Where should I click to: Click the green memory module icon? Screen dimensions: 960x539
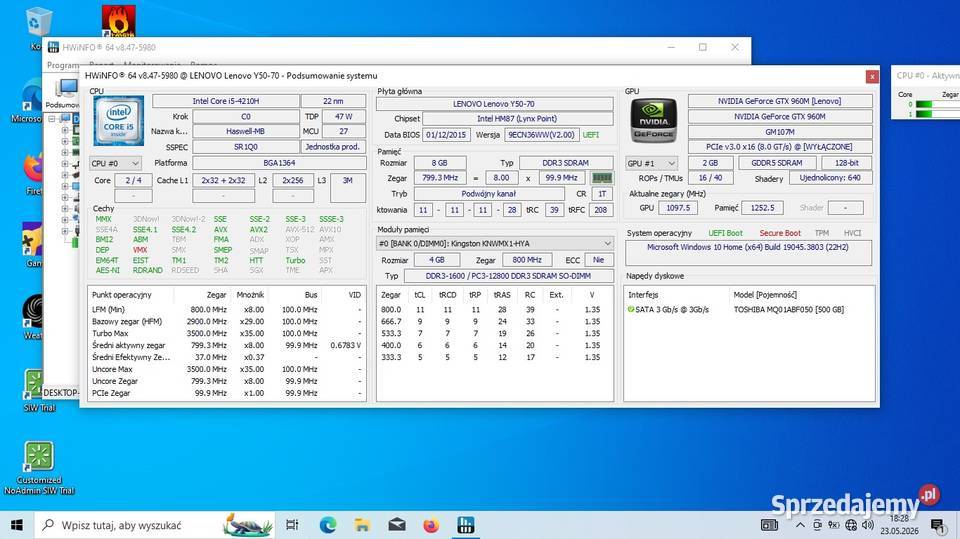tap(602, 178)
